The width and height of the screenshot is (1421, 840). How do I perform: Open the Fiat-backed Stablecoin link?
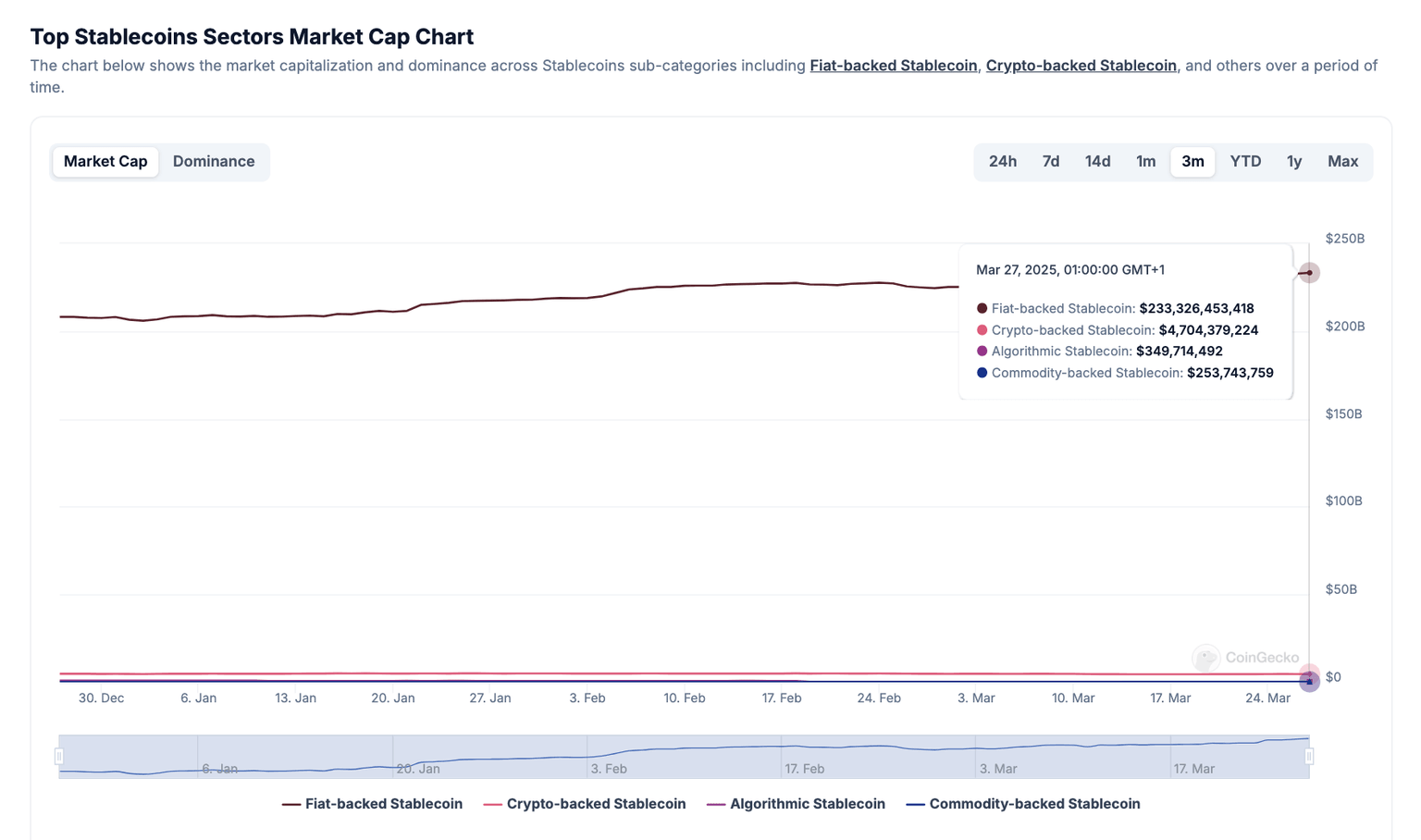click(x=893, y=66)
